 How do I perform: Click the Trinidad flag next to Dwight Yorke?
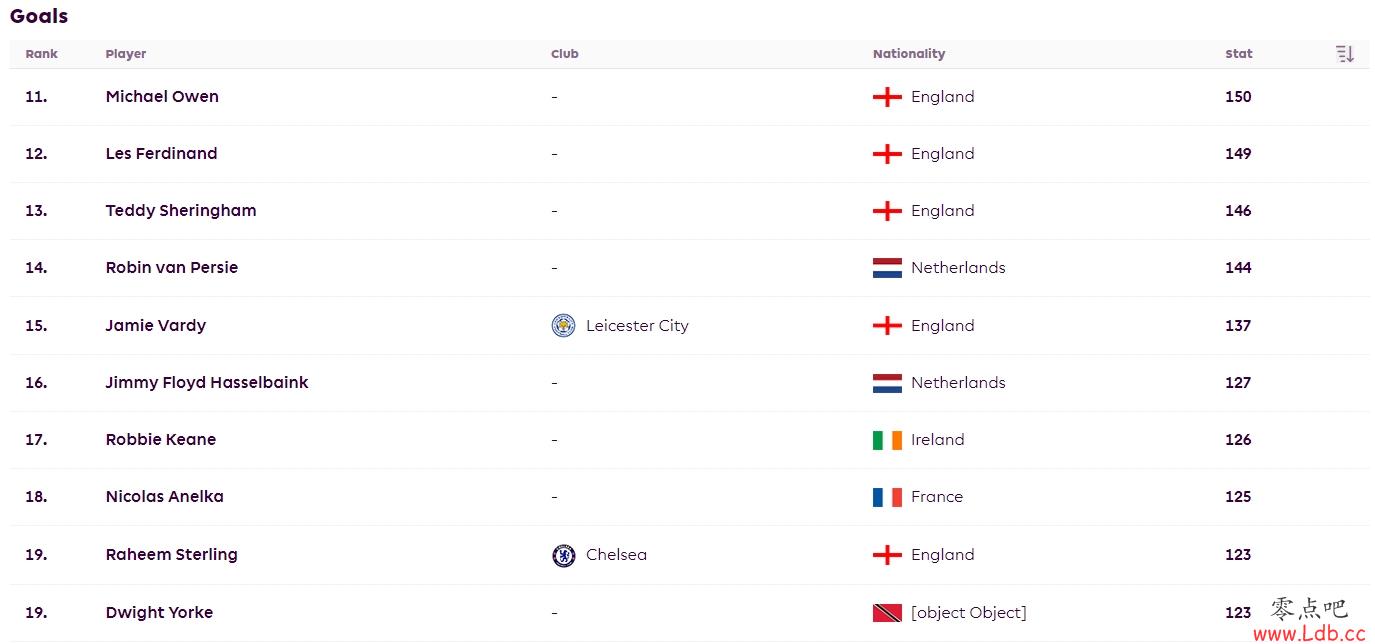[x=887, y=613]
